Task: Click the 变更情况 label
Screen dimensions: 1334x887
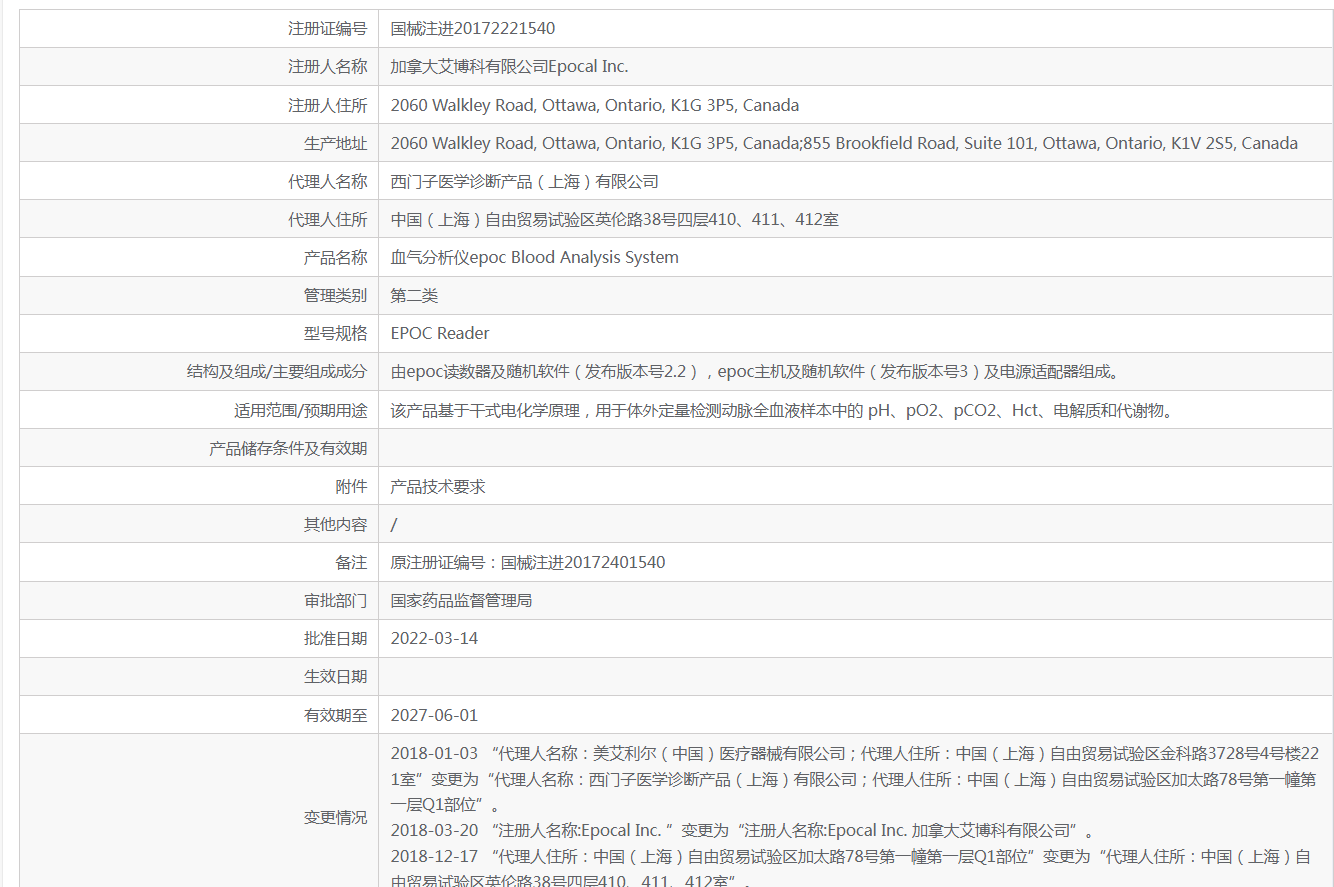Action: [335, 817]
